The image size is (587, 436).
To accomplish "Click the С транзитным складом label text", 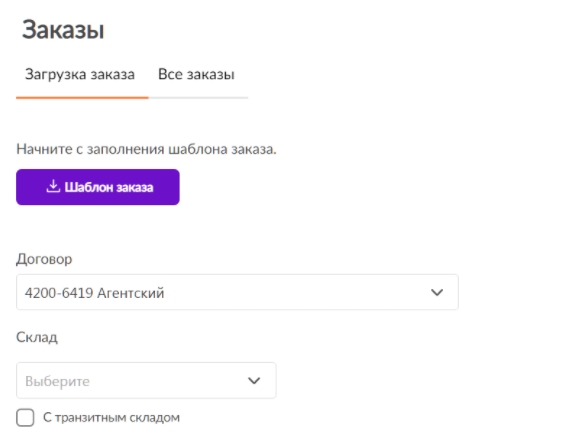I will point(111,417).
